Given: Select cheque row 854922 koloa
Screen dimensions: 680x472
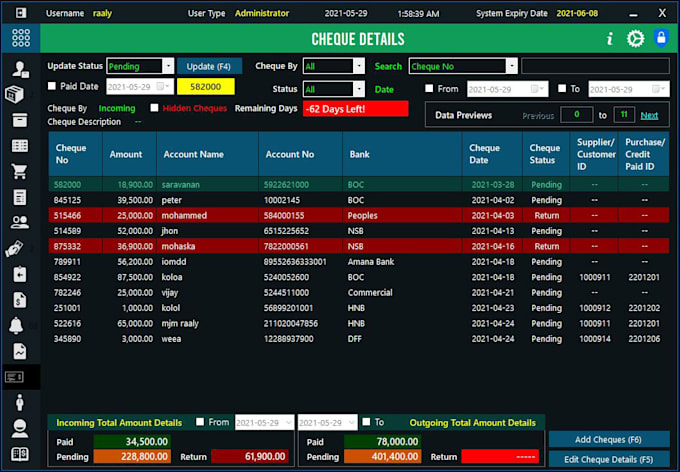Looking at the screenshot, I should point(359,277).
